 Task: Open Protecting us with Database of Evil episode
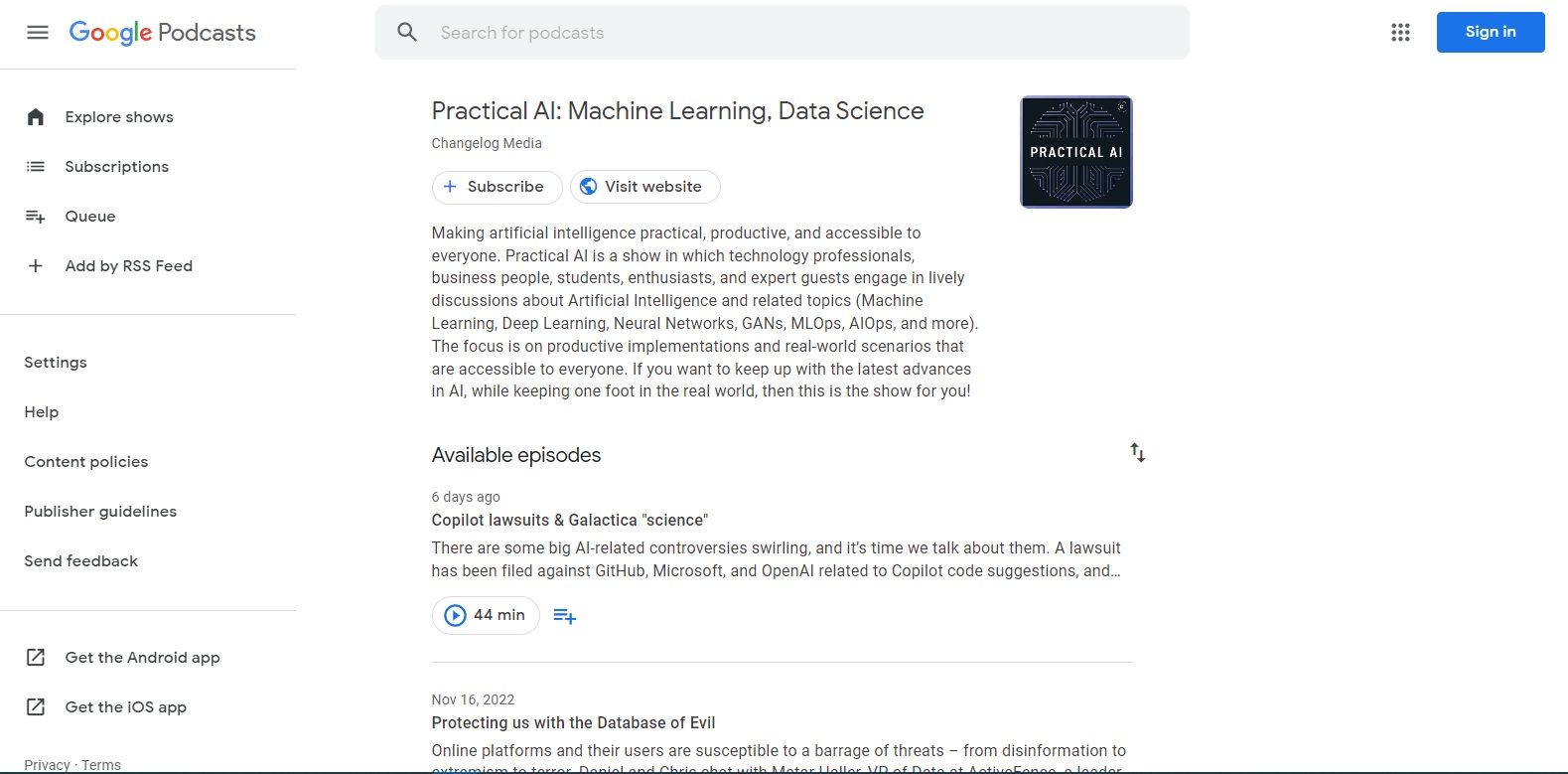pyautogui.click(x=573, y=723)
